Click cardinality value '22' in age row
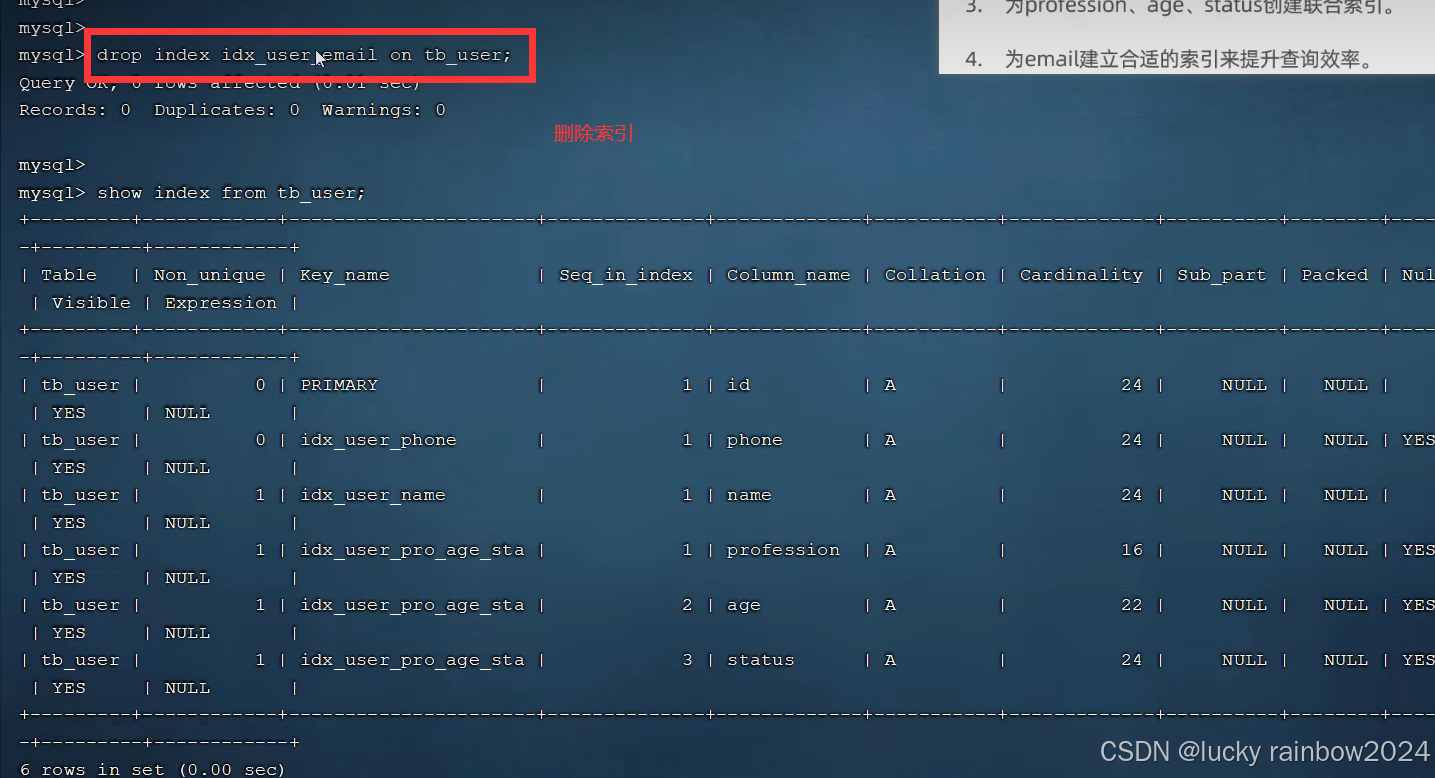 [x=1131, y=605]
